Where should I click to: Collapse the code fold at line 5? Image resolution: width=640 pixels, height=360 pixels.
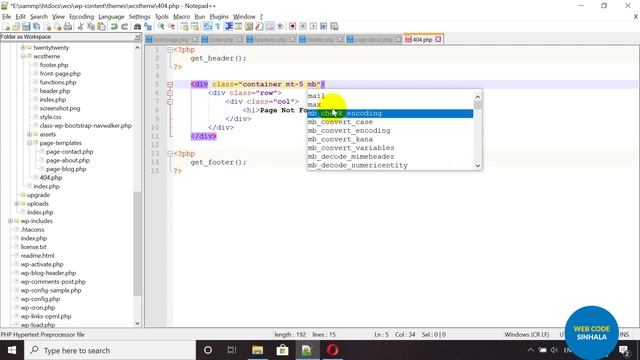click(x=170, y=84)
